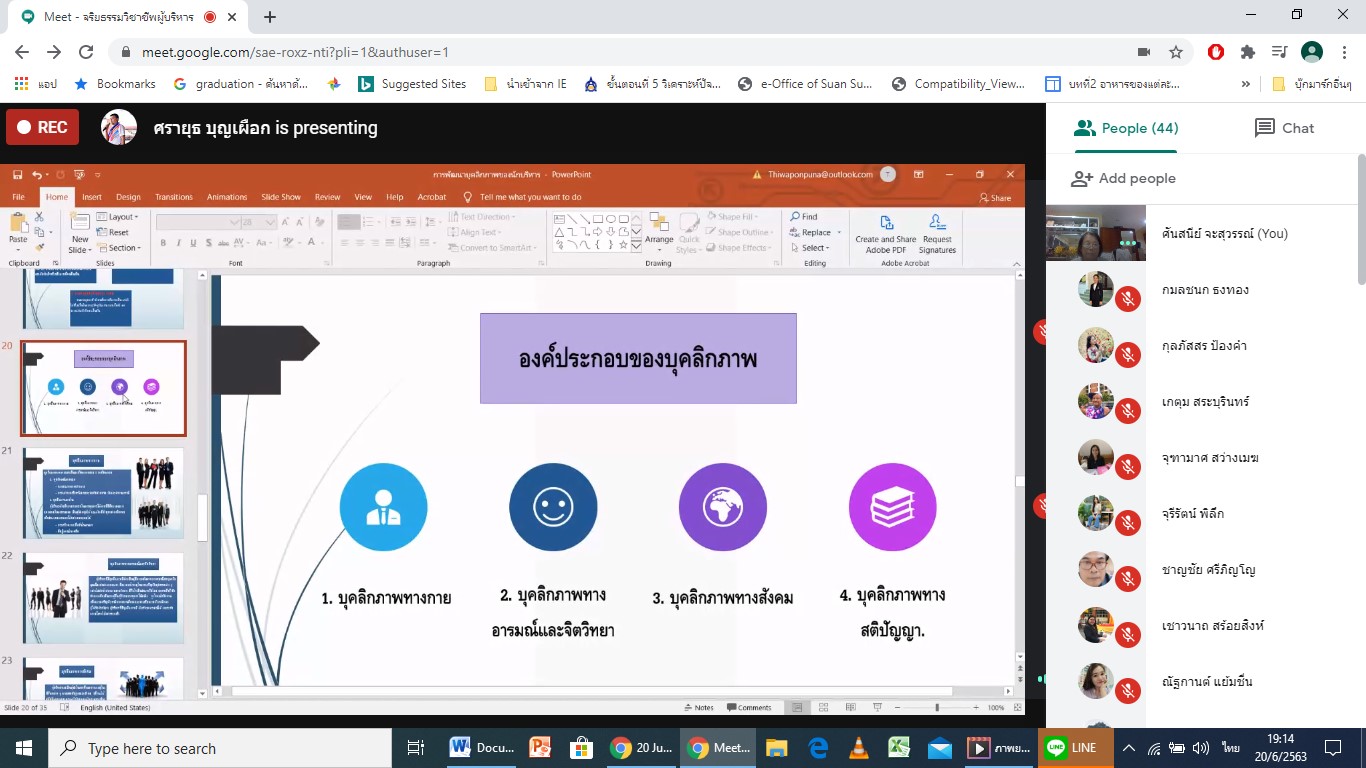This screenshot has height=768, width=1366.
Task: Click Find in the Editing group
Action: (x=803, y=216)
